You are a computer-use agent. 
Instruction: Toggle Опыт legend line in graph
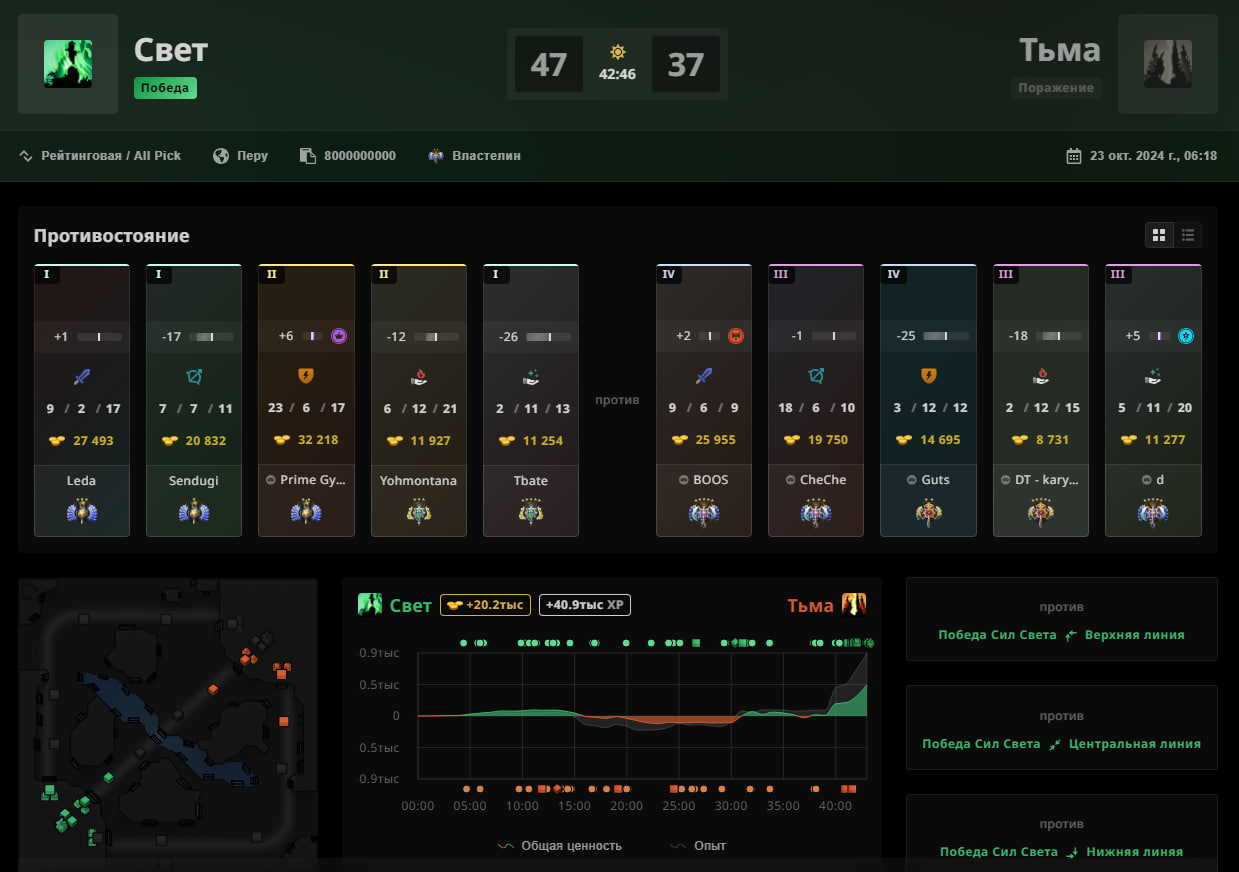[x=698, y=846]
